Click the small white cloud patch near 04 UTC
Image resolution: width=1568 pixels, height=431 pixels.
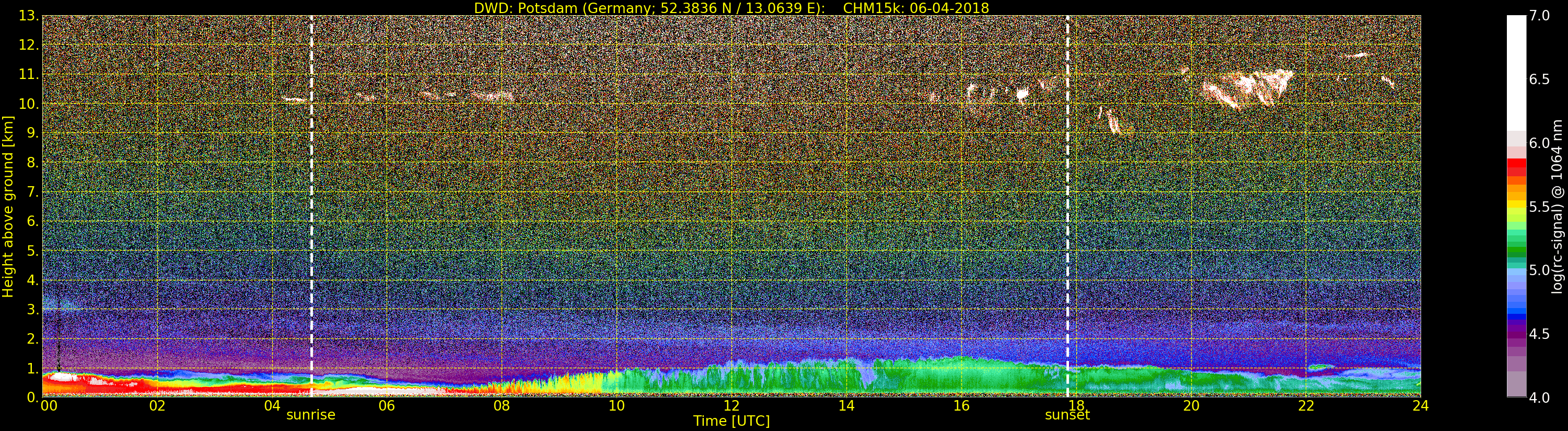295,100
